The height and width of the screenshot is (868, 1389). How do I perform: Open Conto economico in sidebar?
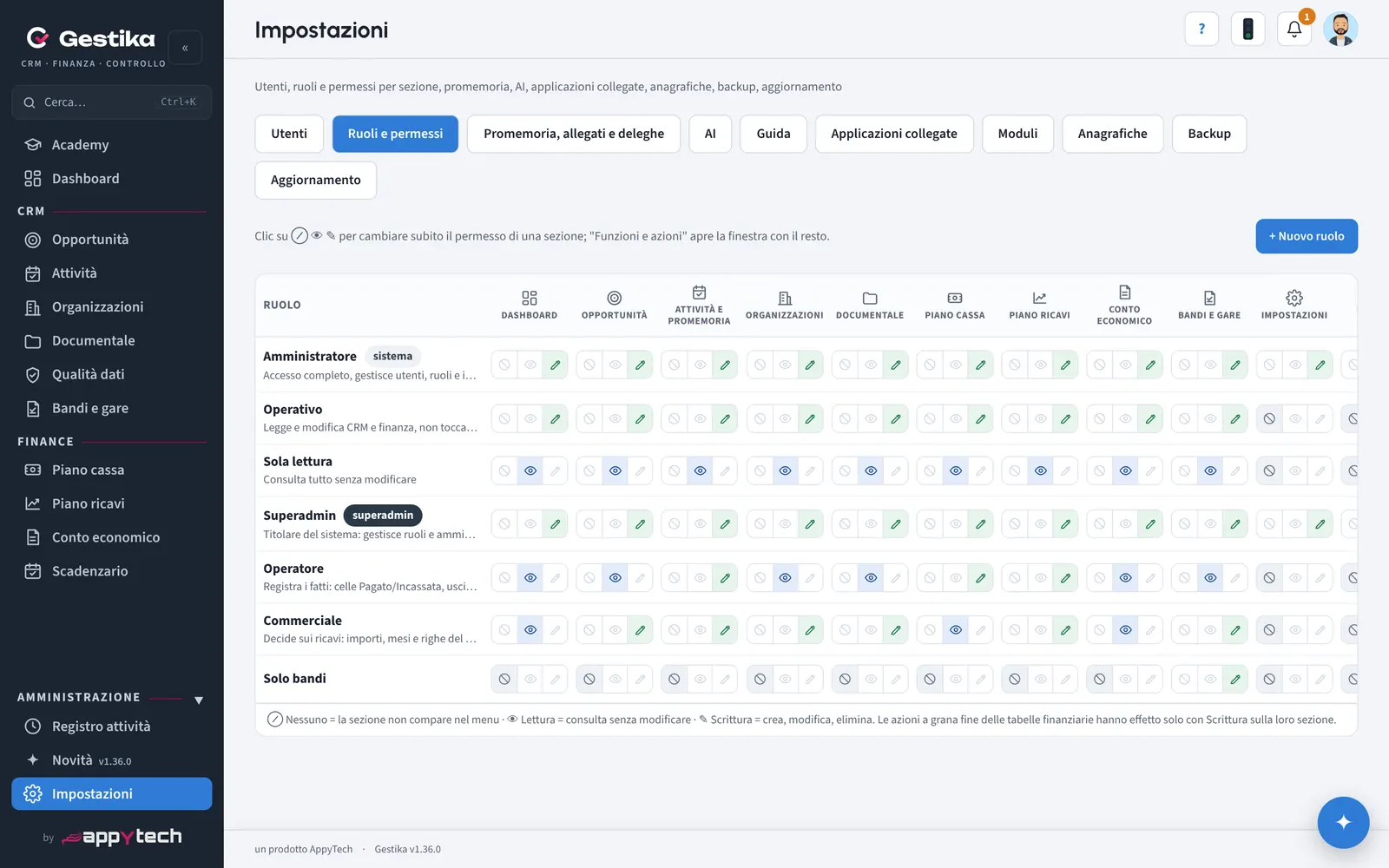(x=112, y=537)
